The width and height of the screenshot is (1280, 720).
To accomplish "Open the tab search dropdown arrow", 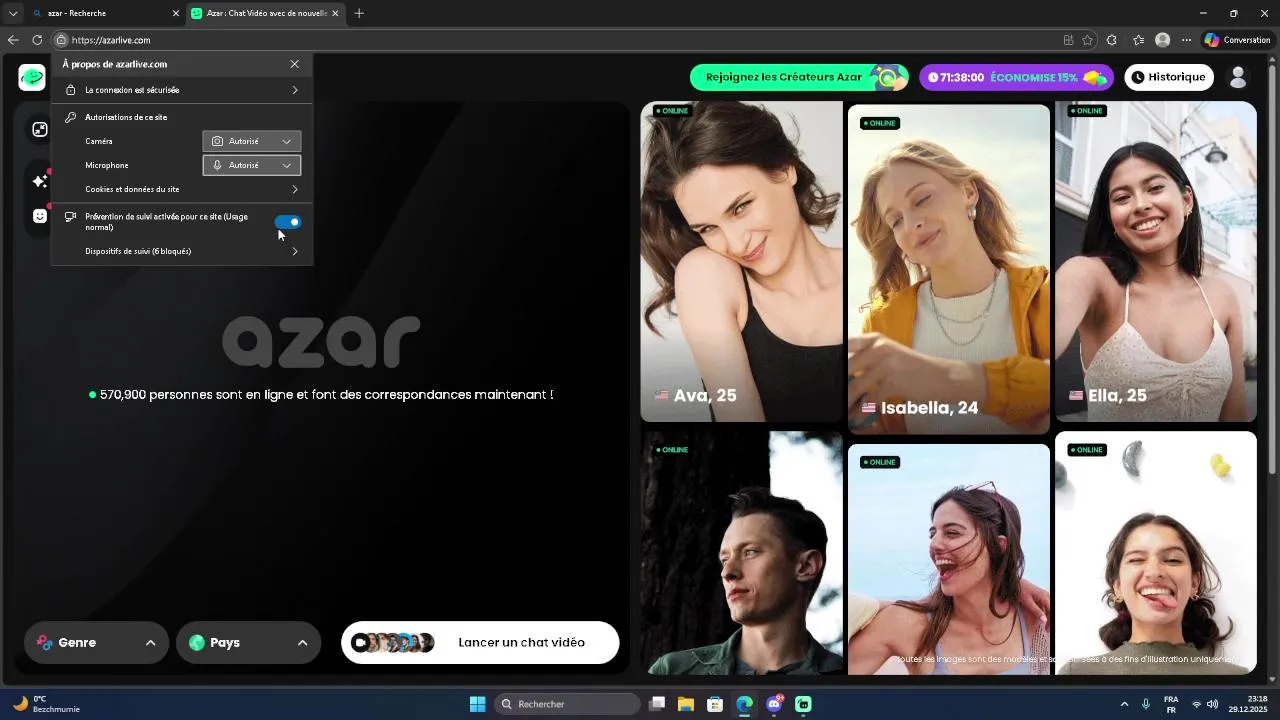I will pos(13,13).
